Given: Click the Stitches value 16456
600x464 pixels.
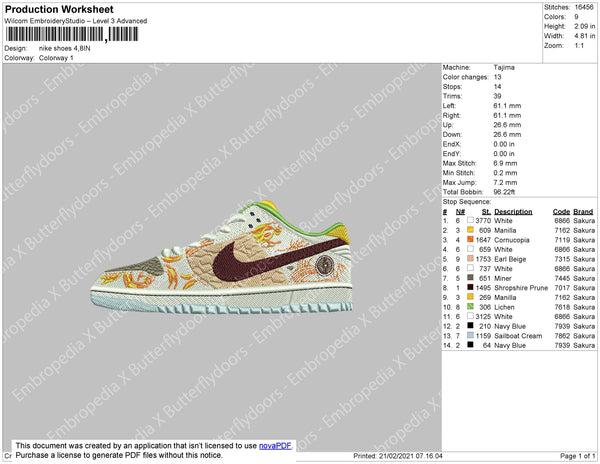Looking at the screenshot, I should click(x=584, y=7).
